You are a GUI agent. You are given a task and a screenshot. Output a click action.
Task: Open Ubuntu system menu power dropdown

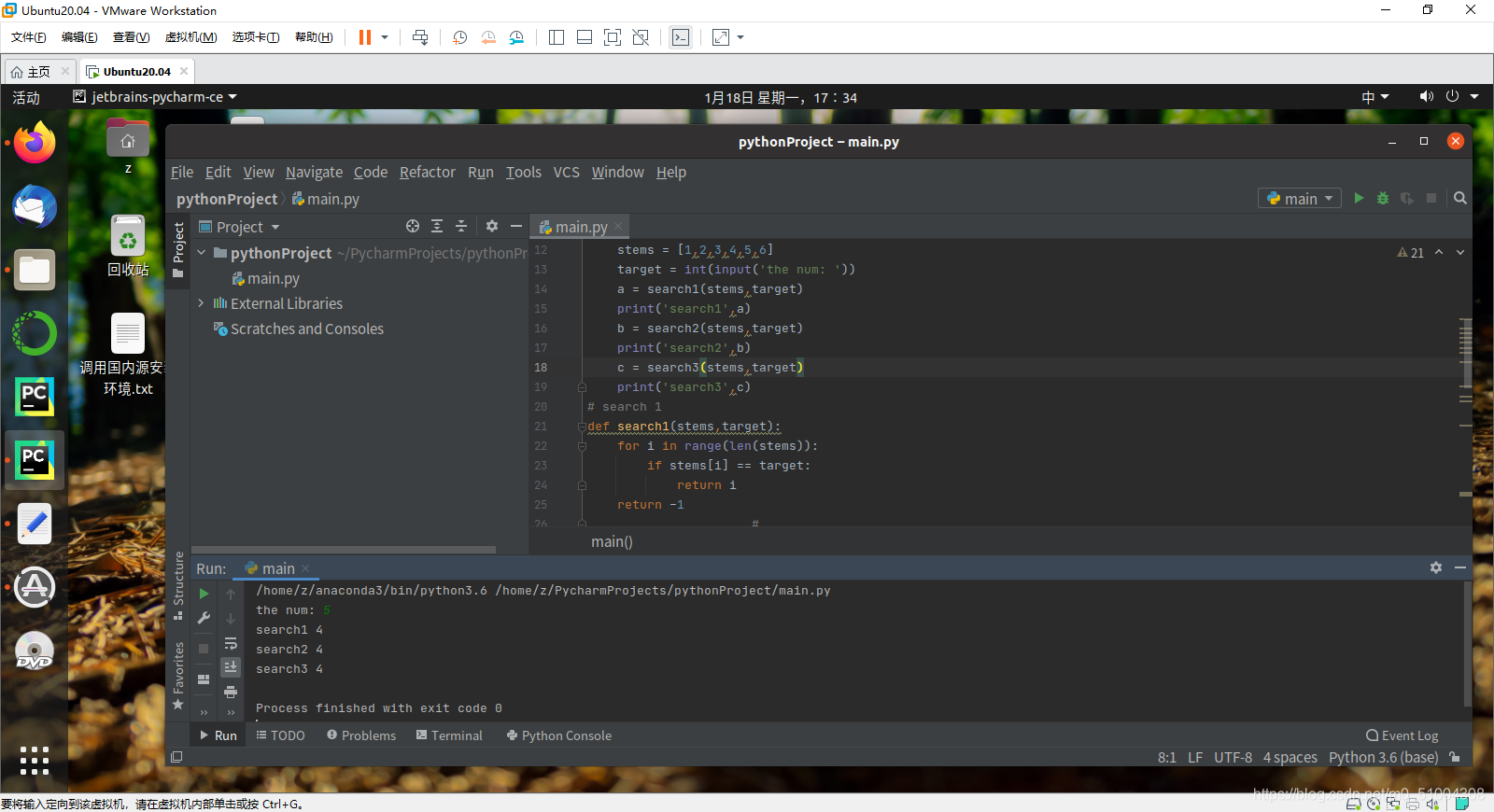point(1461,97)
